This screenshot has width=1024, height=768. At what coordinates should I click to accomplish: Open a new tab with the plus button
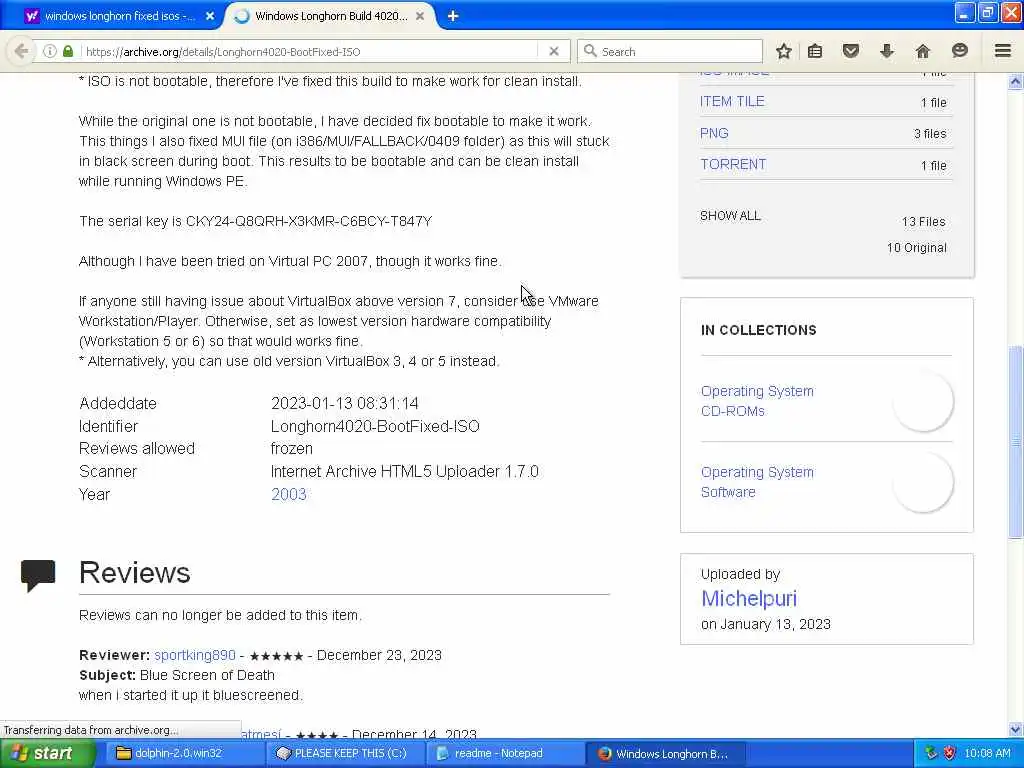[453, 16]
